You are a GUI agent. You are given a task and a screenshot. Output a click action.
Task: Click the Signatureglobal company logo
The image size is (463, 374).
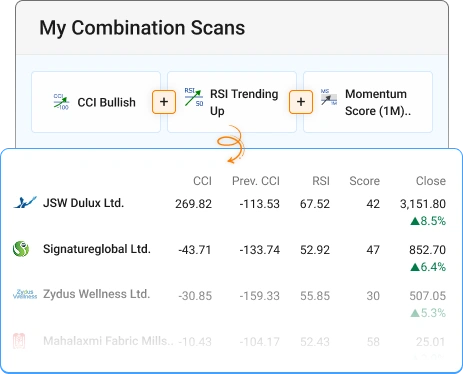[x=21, y=249]
